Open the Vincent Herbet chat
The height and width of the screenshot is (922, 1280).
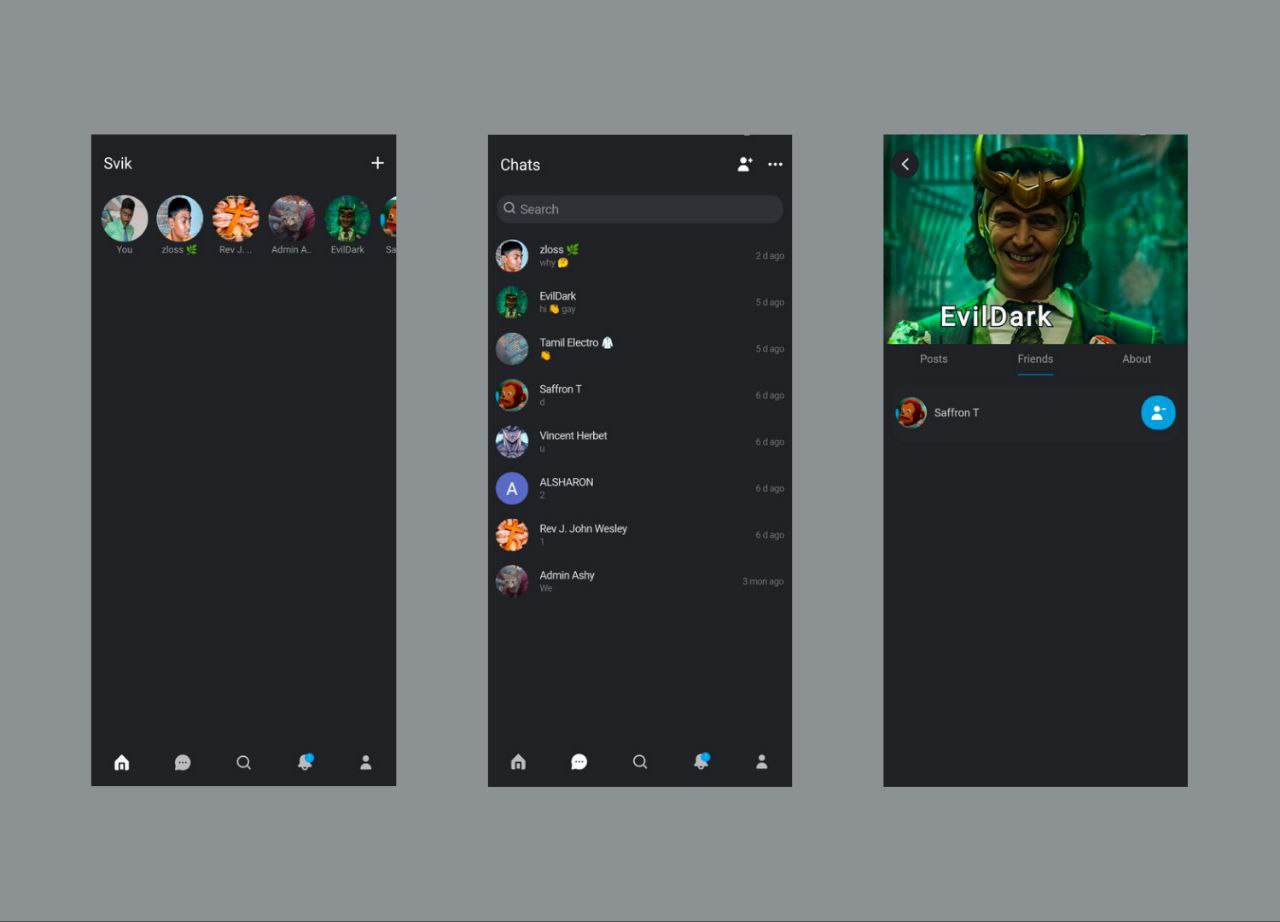[640, 442]
